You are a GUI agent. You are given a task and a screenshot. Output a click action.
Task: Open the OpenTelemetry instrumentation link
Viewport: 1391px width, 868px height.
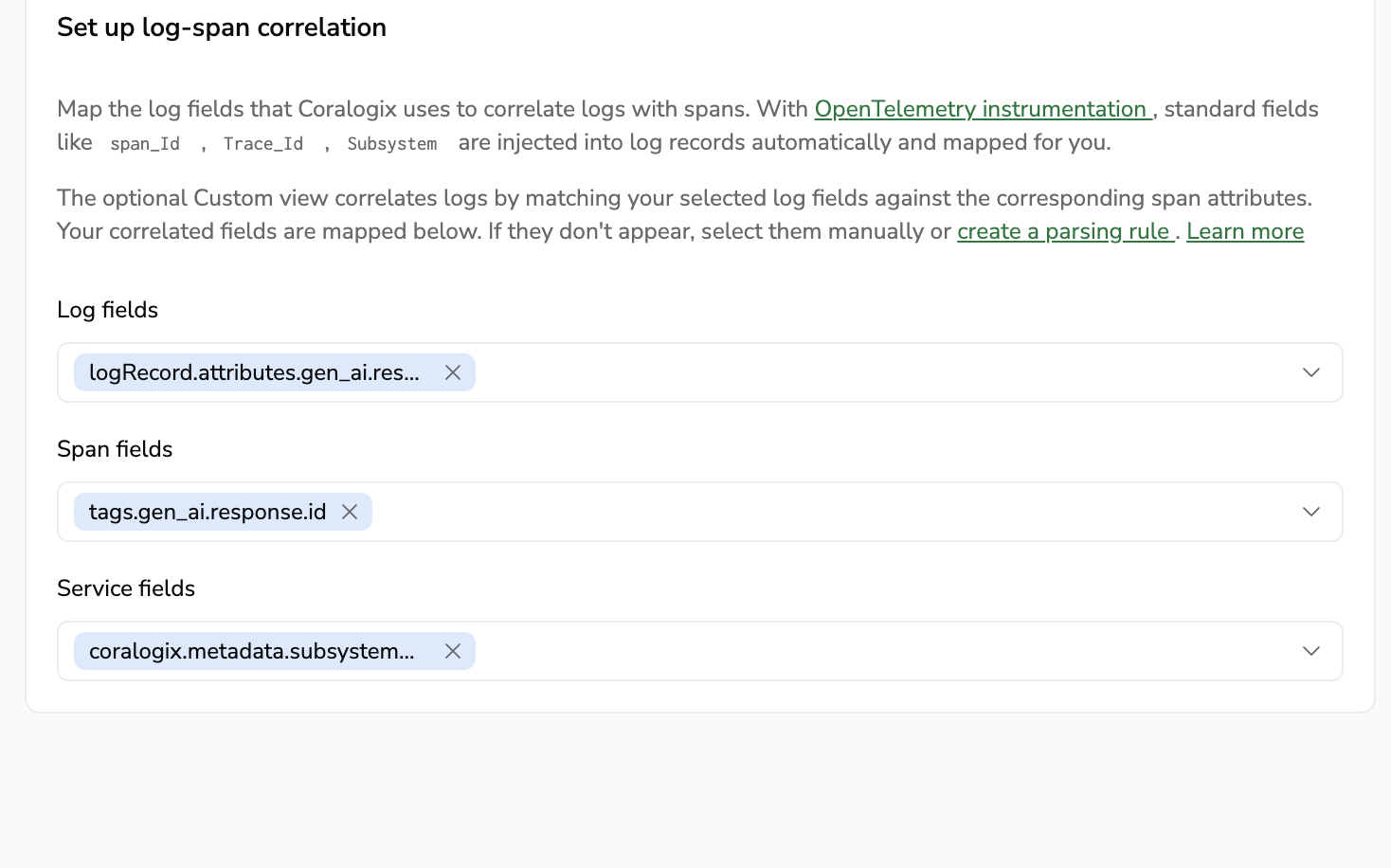point(983,109)
